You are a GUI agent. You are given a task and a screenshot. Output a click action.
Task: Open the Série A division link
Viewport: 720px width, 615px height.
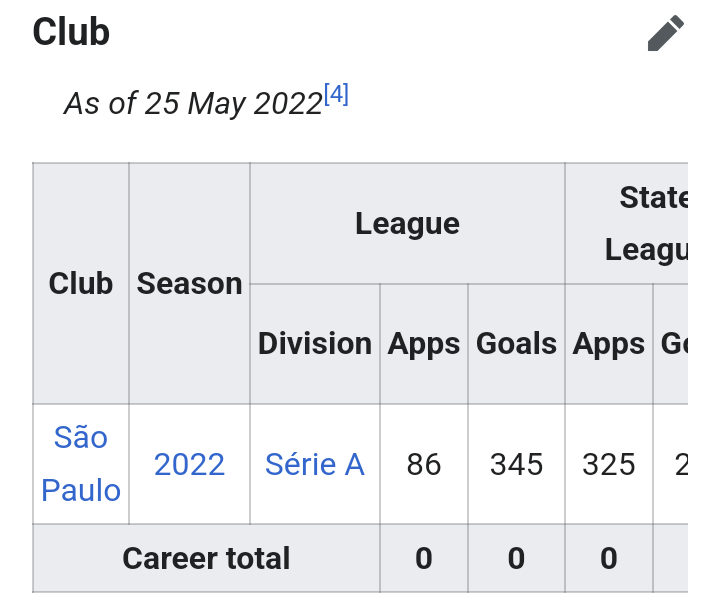point(315,464)
